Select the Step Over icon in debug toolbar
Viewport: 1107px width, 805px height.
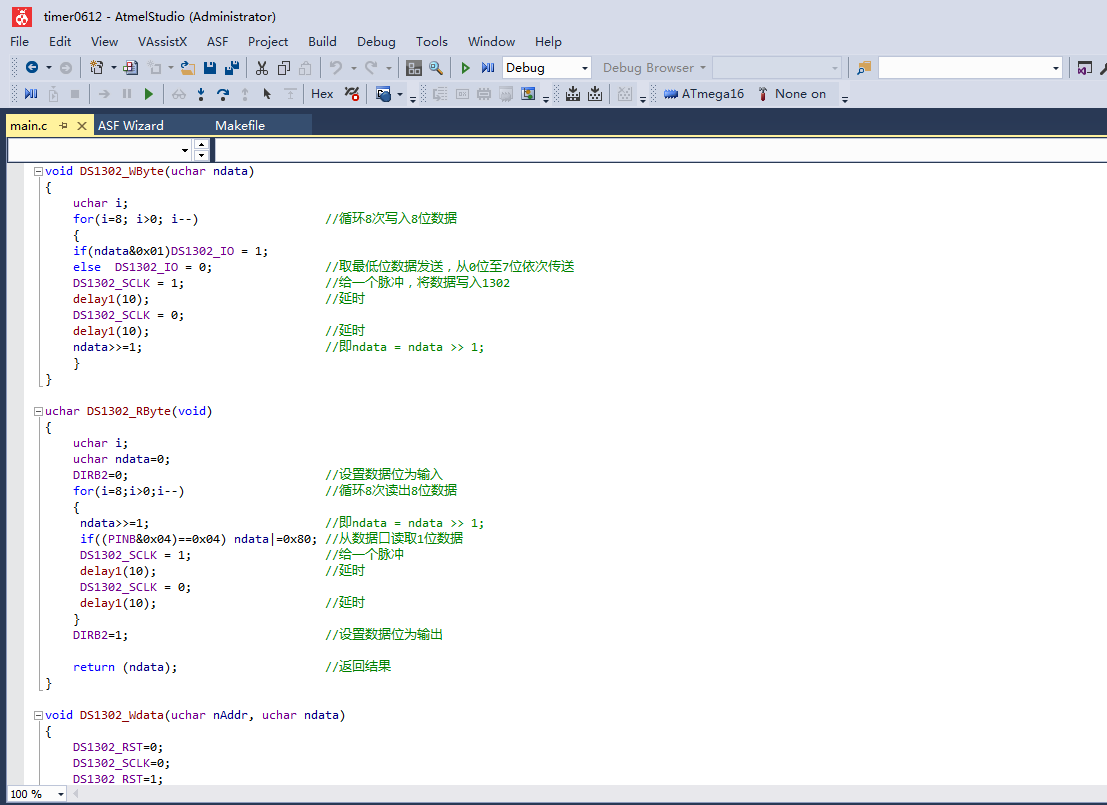coord(222,93)
